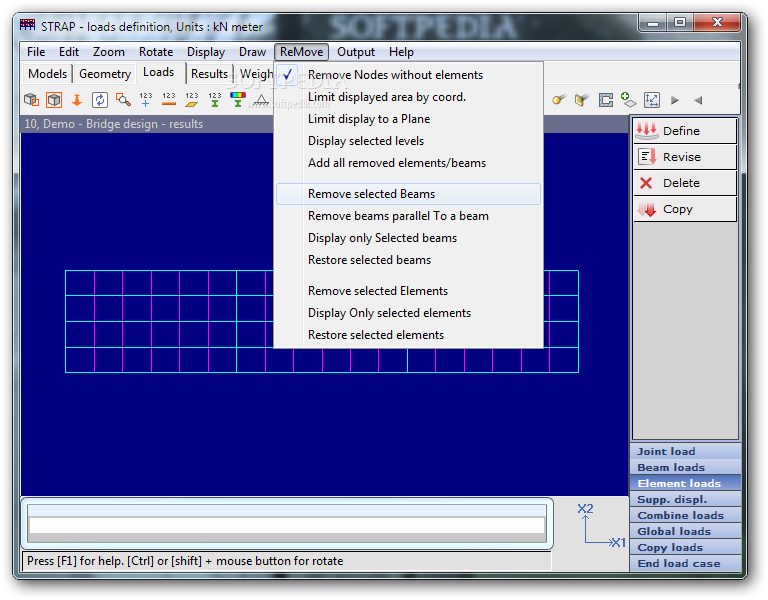Toggle node numbers with the 123 plus icon
768x600 pixels.
point(146,100)
